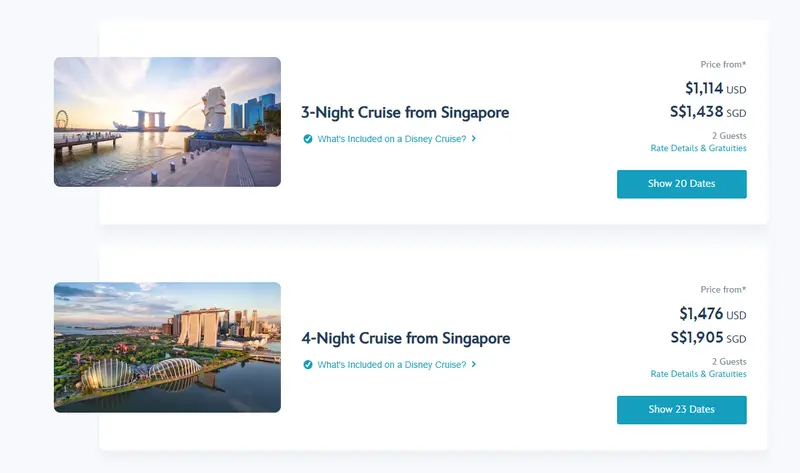Screen dimensions: 800x473
Task: Open Rate Details & Gratuities for 4-Night Cruise
Action: point(698,374)
